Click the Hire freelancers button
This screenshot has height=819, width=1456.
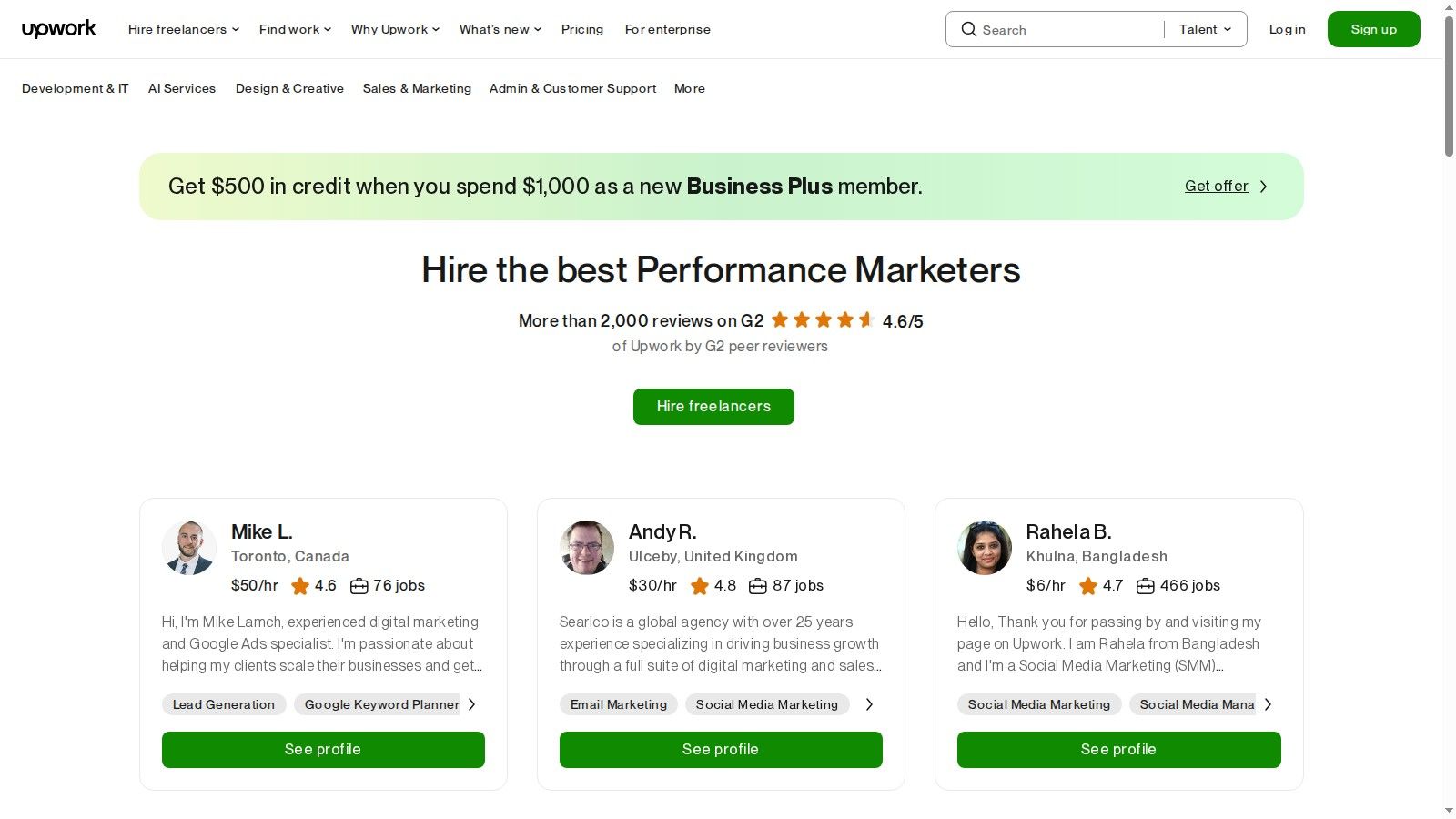(x=713, y=406)
